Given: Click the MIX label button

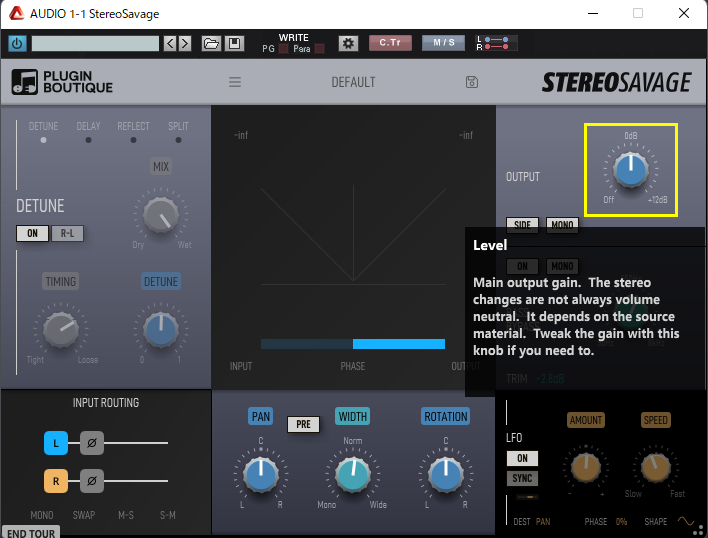Looking at the screenshot, I should [161, 167].
